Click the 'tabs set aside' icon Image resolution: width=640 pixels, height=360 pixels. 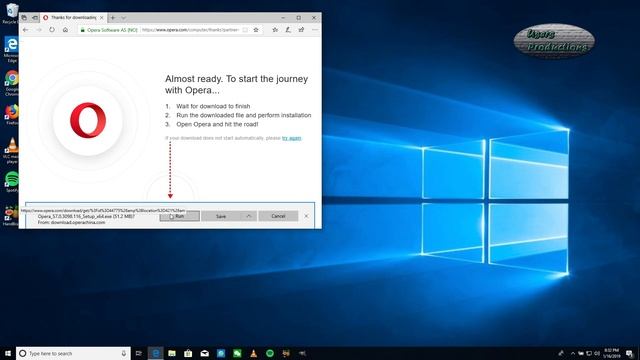24,18
